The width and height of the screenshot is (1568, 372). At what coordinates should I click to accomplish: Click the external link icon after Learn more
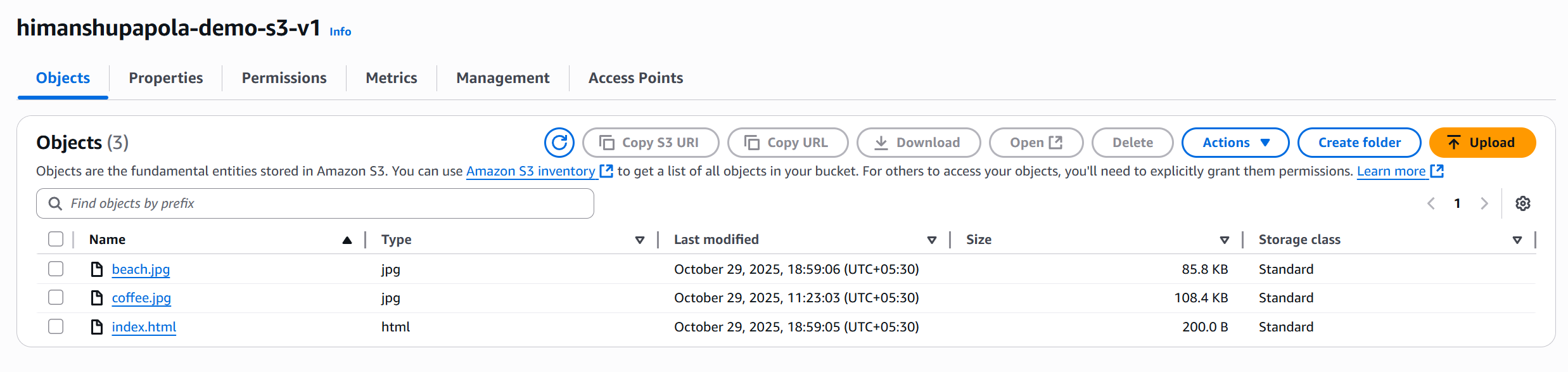click(x=1437, y=171)
